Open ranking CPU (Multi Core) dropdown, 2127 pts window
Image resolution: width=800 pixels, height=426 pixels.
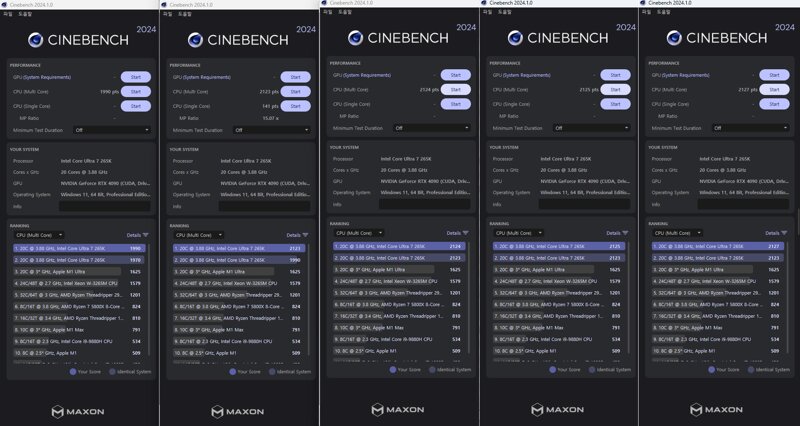pos(677,233)
